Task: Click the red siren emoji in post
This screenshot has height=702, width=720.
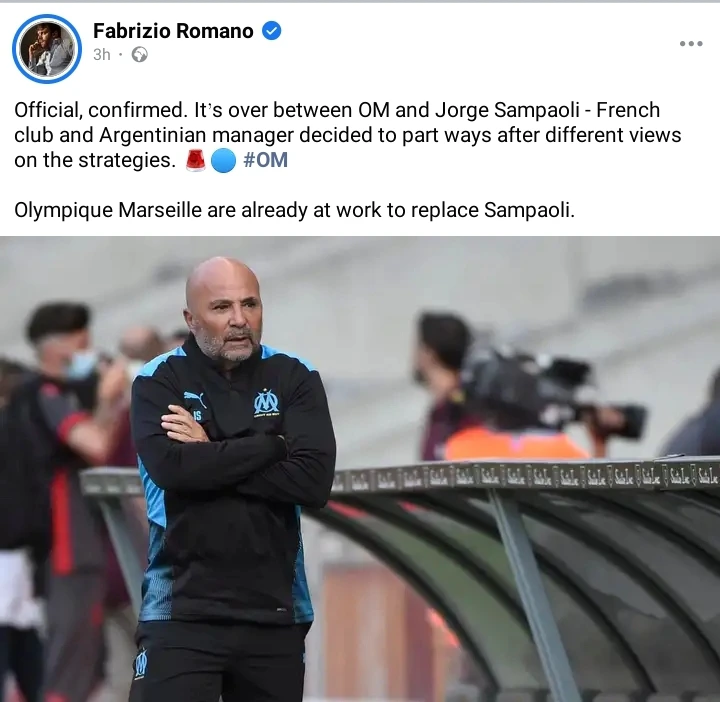Action: [196, 160]
